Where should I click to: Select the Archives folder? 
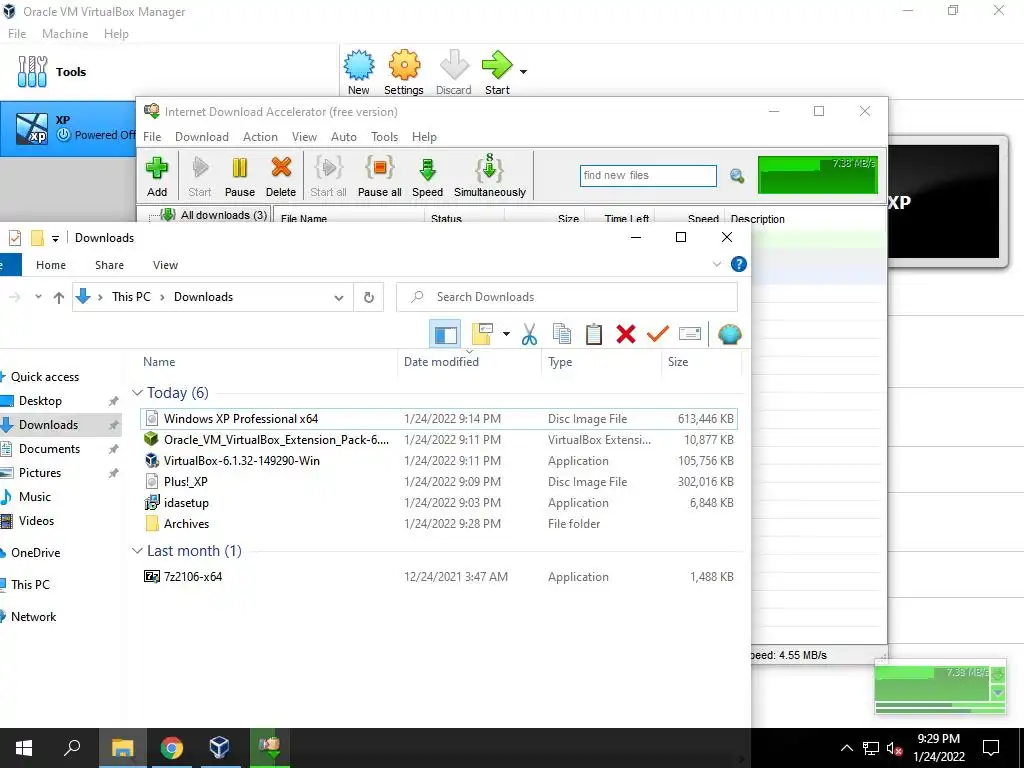(439, 524)
